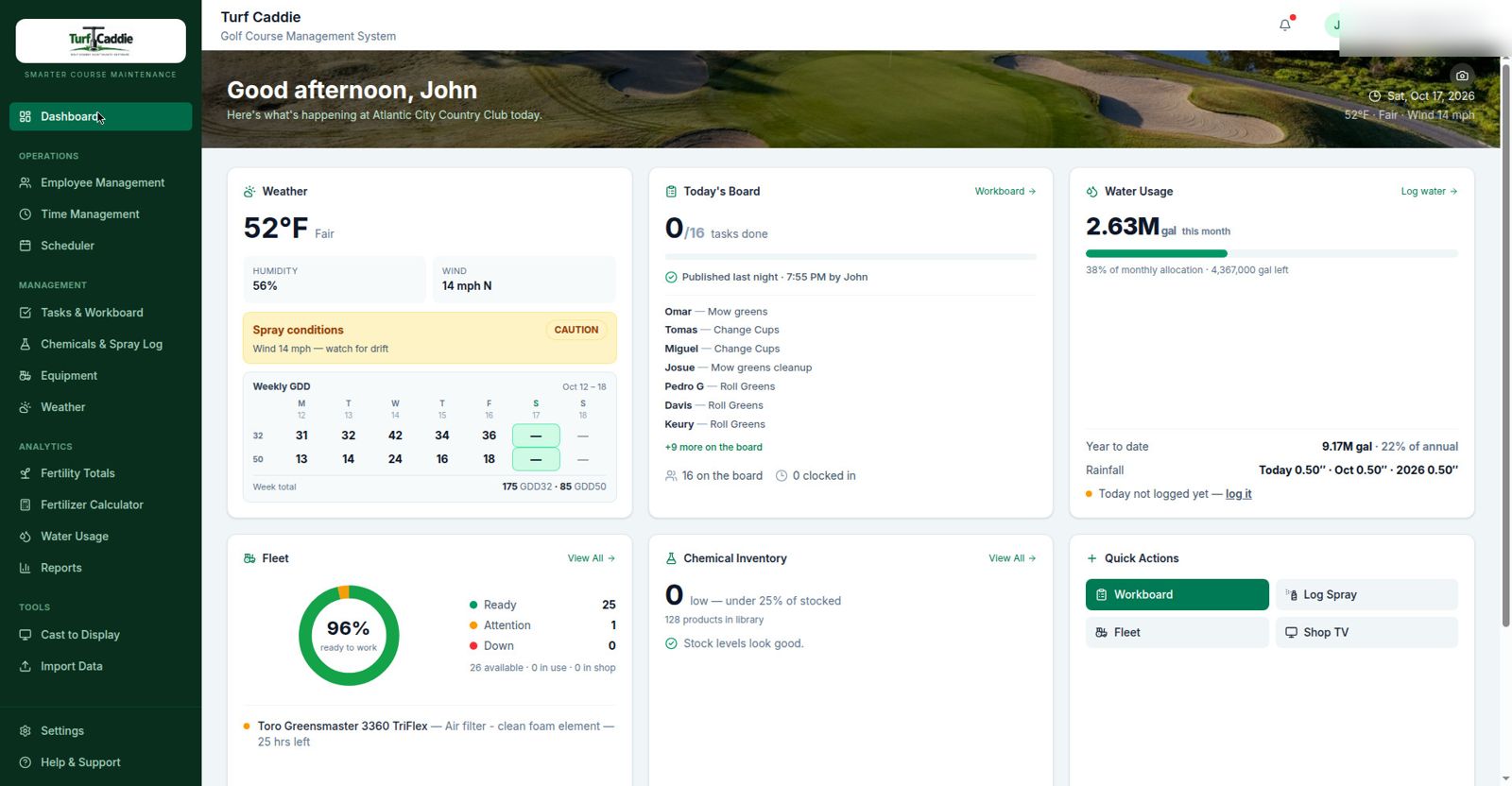Image resolution: width=1512 pixels, height=786 pixels.
Task: Click the CAUTION spray conditions badge
Action: click(576, 330)
